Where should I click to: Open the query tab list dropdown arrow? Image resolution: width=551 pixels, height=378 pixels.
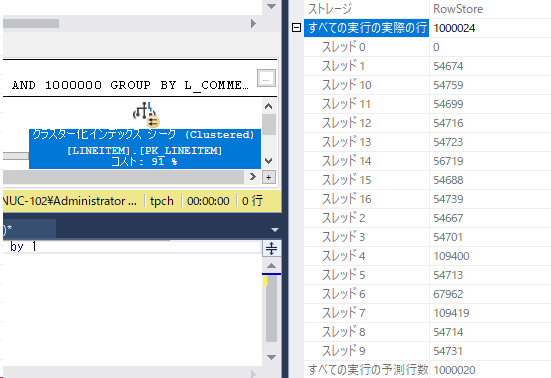275,230
